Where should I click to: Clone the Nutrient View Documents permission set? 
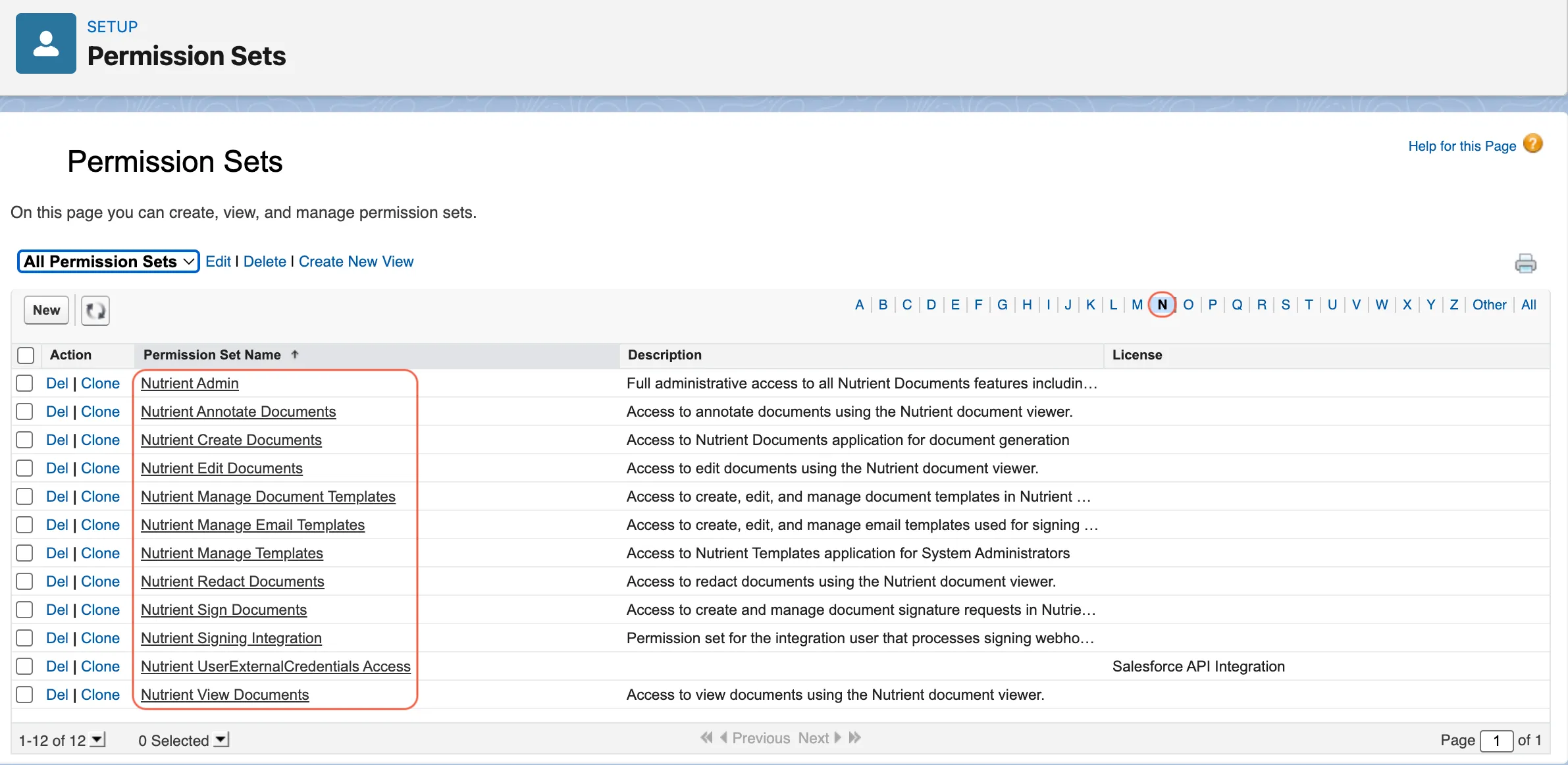click(x=100, y=695)
